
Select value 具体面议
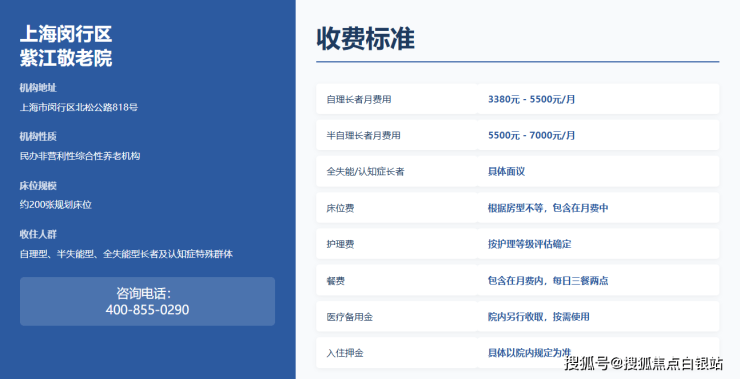(506, 171)
